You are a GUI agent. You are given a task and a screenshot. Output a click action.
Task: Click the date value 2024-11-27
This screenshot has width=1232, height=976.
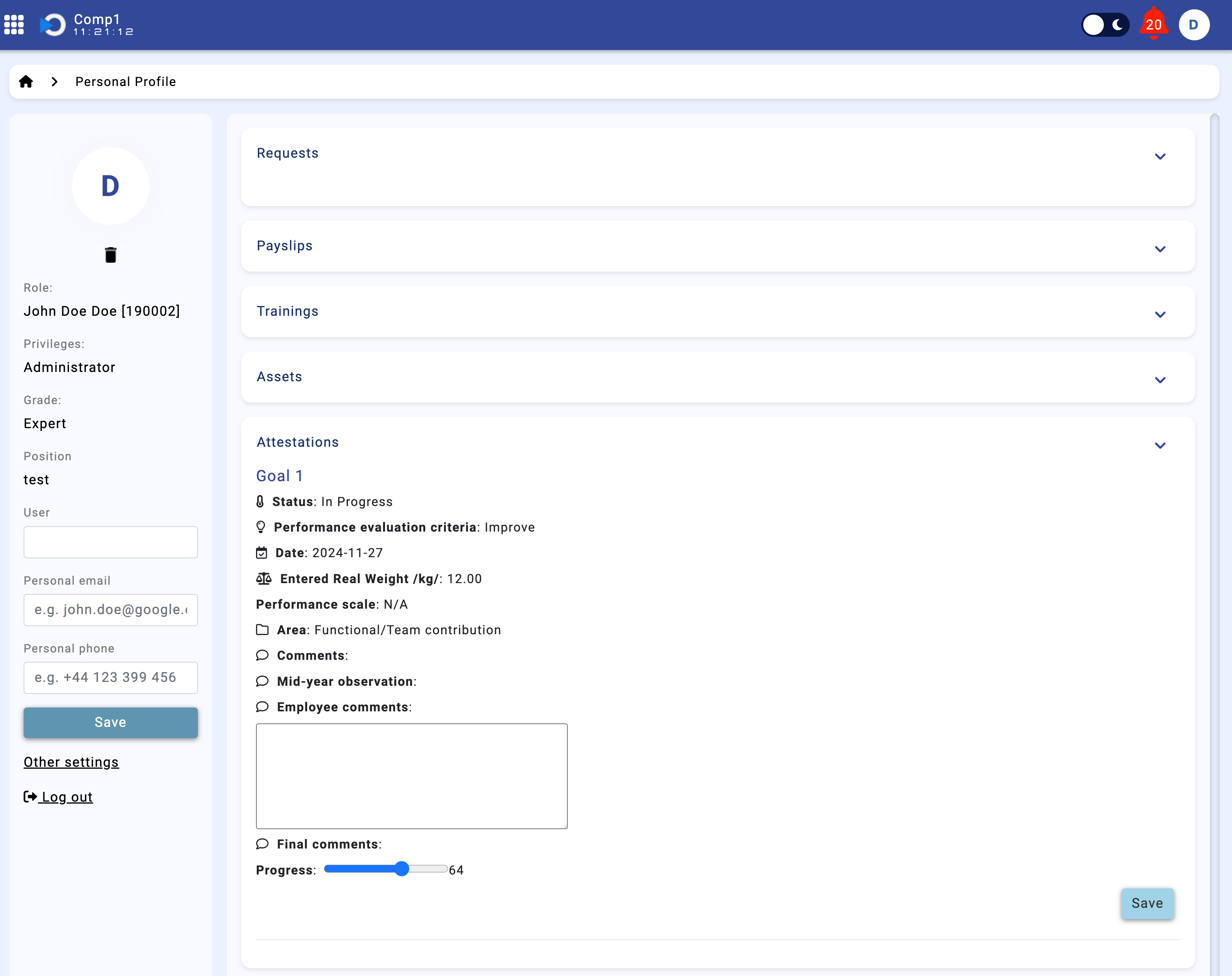click(x=348, y=553)
